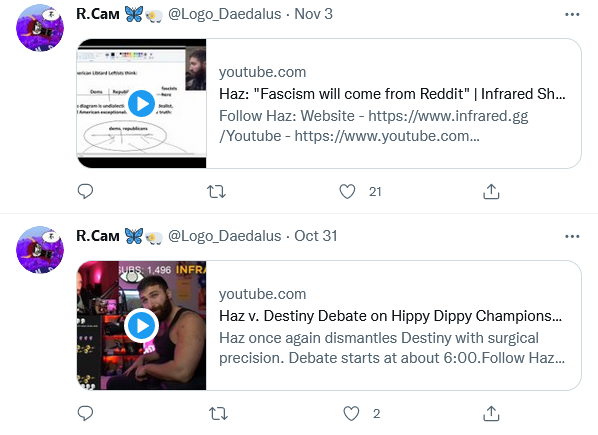Open the R.Сам display name on second tweet
The width and height of the screenshot is (598, 435).
point(98,236)
